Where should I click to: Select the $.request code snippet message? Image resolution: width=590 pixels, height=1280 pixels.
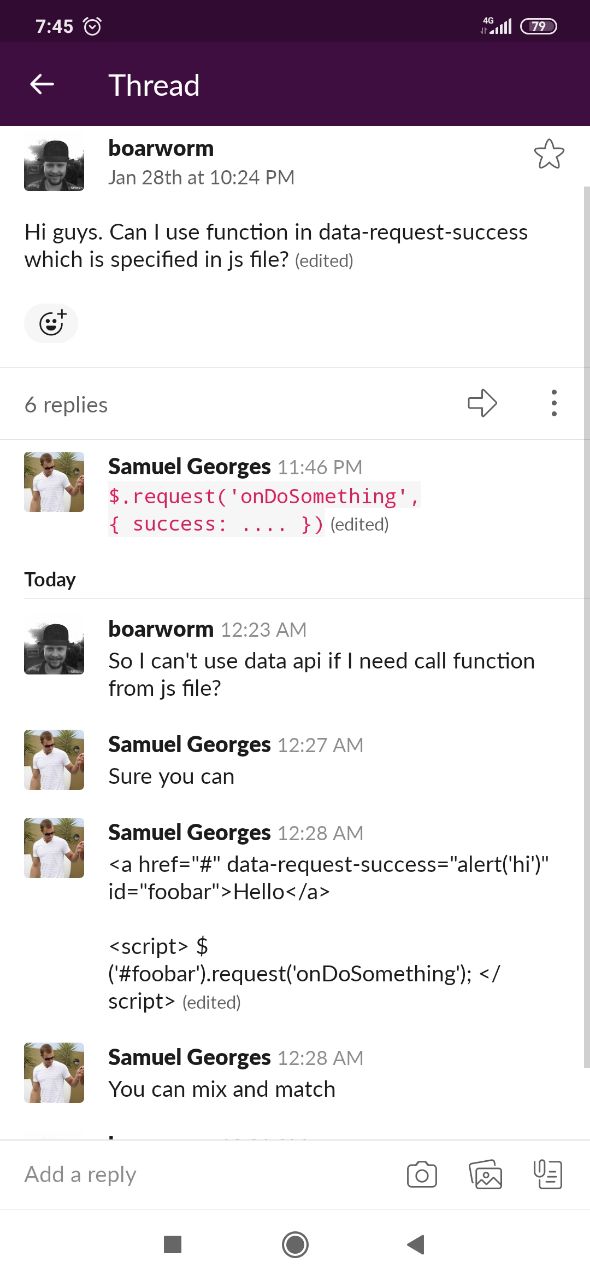264,510
